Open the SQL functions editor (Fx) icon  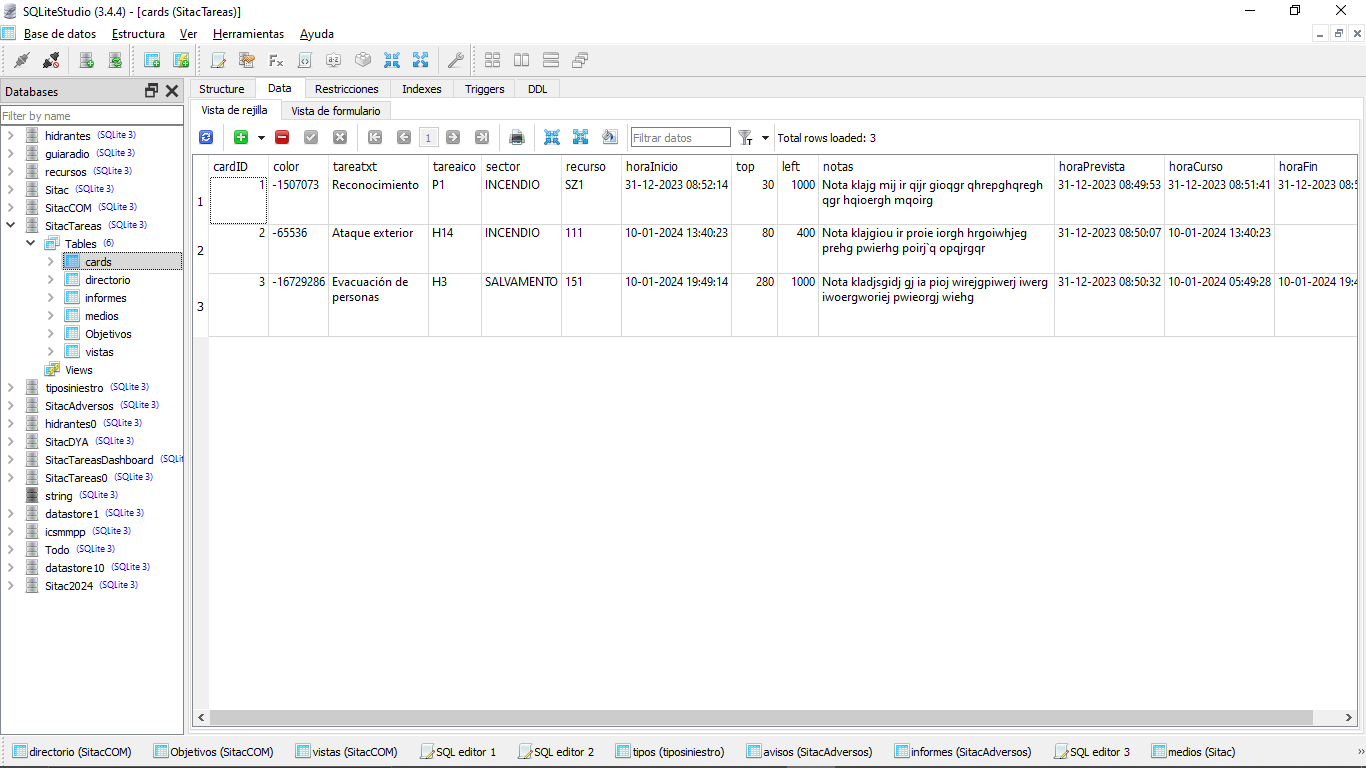pyautogui.click(x=276, y=60)
